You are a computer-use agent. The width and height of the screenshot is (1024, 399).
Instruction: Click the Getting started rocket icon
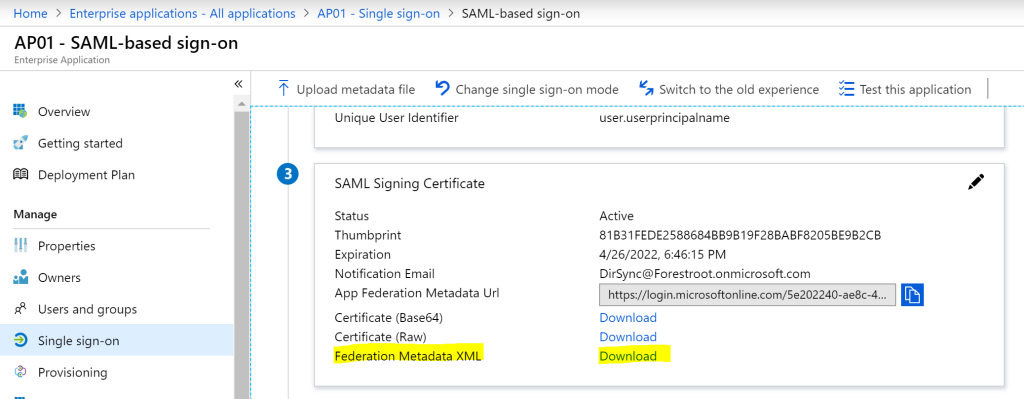point(20,143)
